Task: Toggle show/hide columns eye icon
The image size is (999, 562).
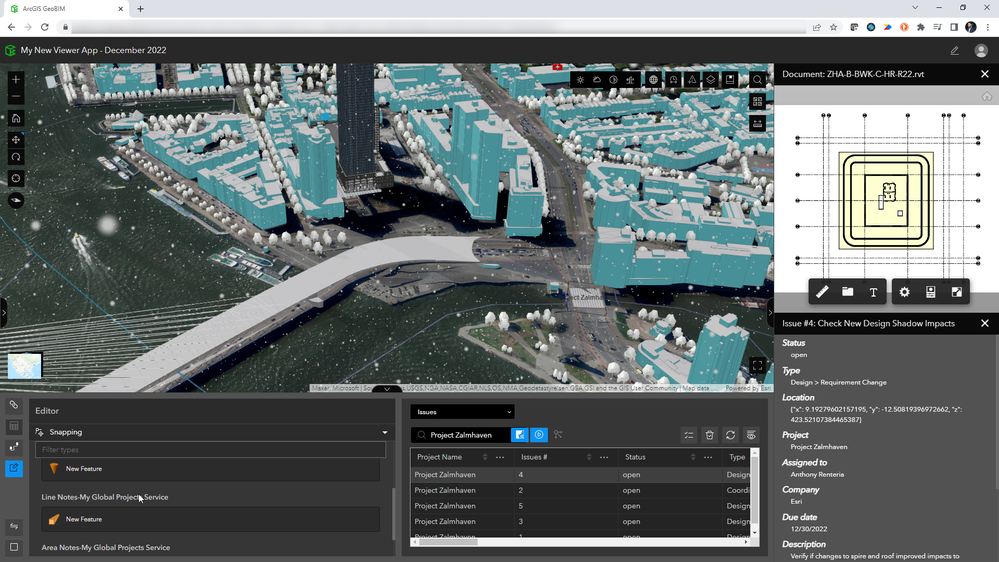Action: 751,435
